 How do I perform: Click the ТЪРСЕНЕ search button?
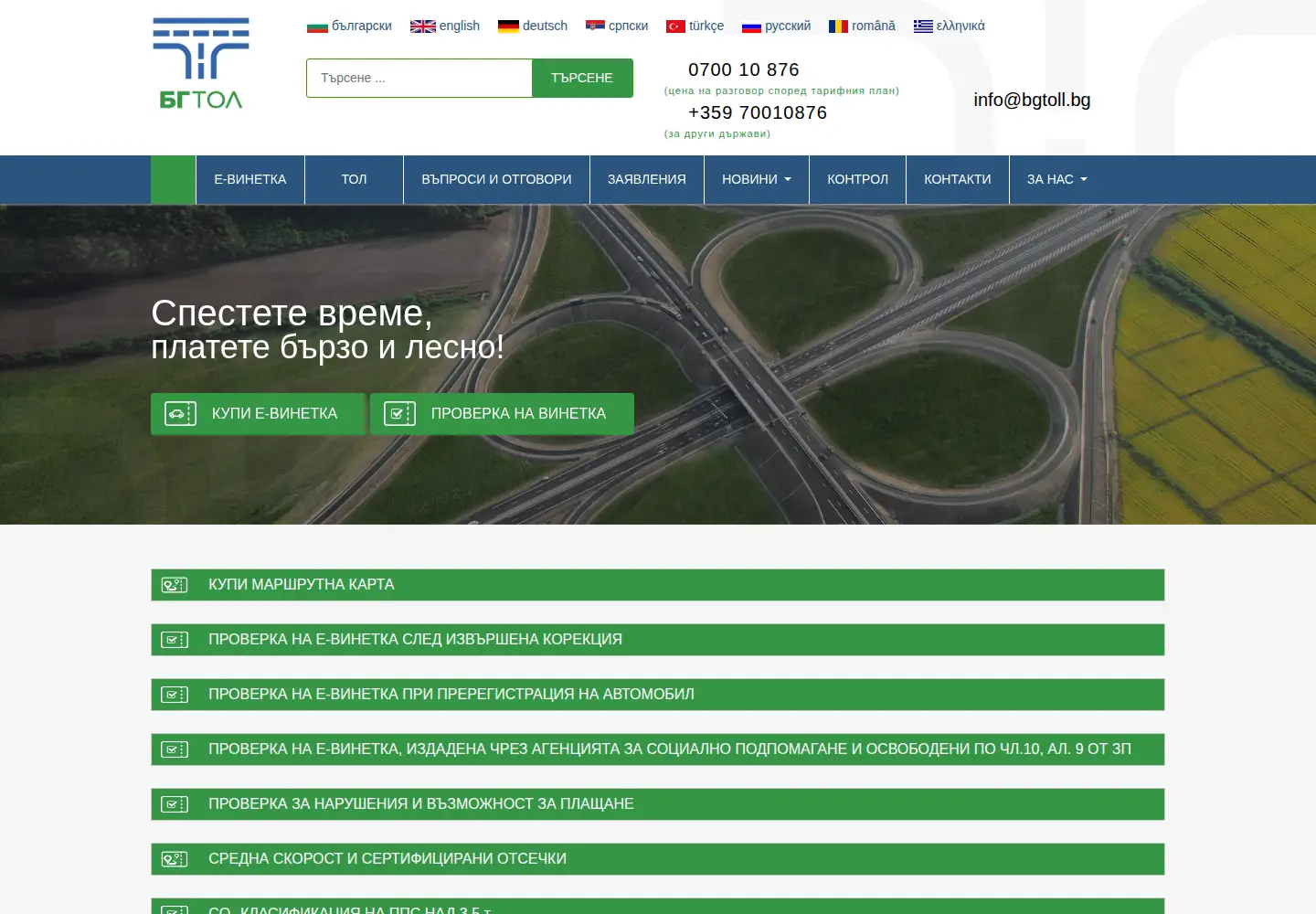(x=582, y=78)
